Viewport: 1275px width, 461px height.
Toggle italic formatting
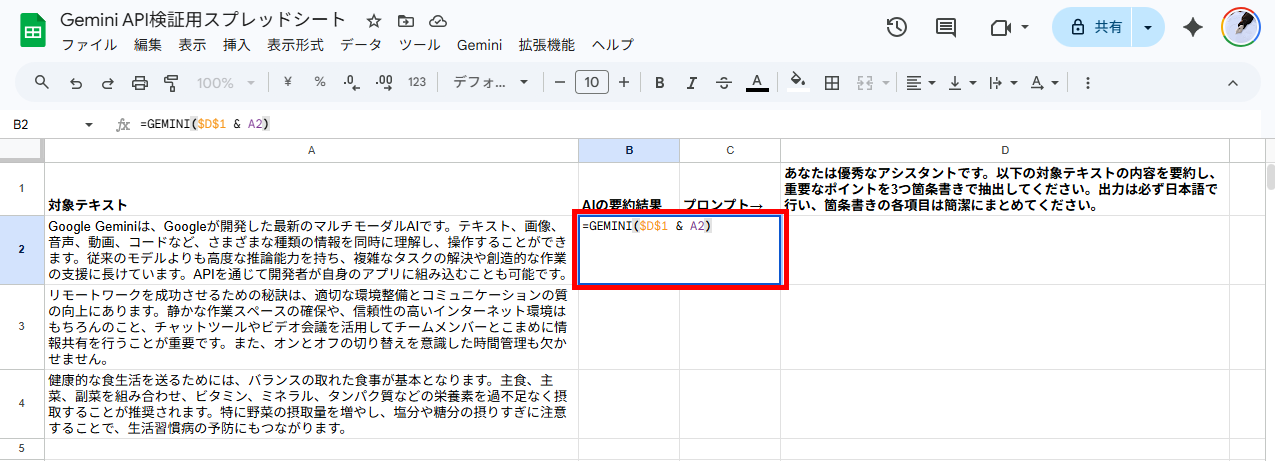[x=692, y=83]
